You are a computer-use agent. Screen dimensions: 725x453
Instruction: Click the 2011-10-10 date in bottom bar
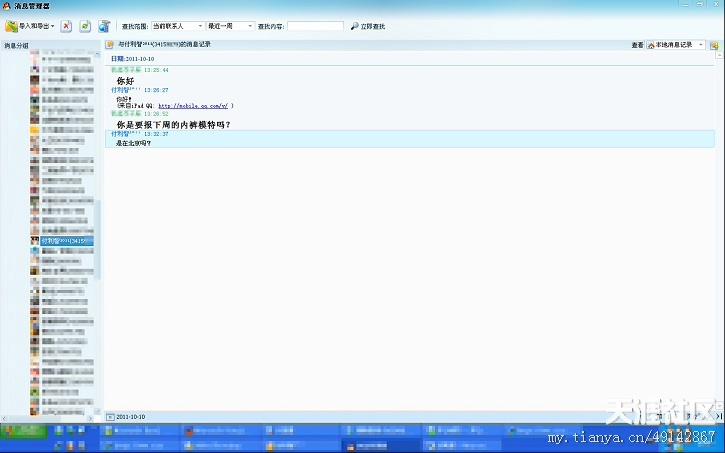(130, 417)
